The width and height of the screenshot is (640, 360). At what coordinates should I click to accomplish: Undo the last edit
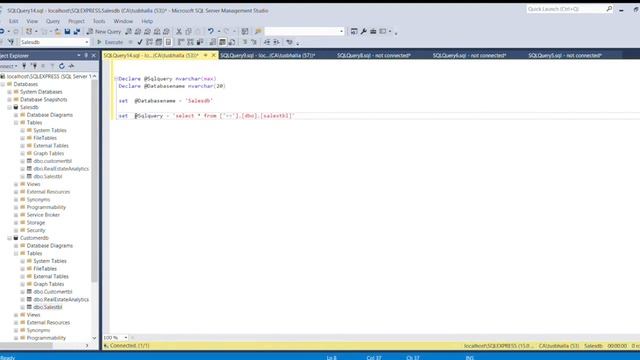211,31
